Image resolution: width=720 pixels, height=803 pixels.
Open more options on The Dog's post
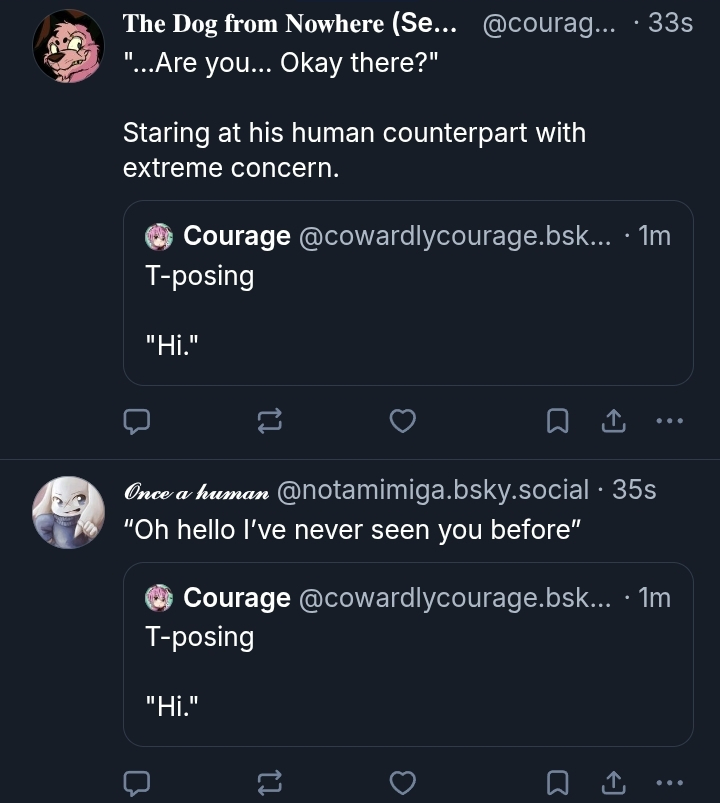pyautogui.click(x=669, y=422)
